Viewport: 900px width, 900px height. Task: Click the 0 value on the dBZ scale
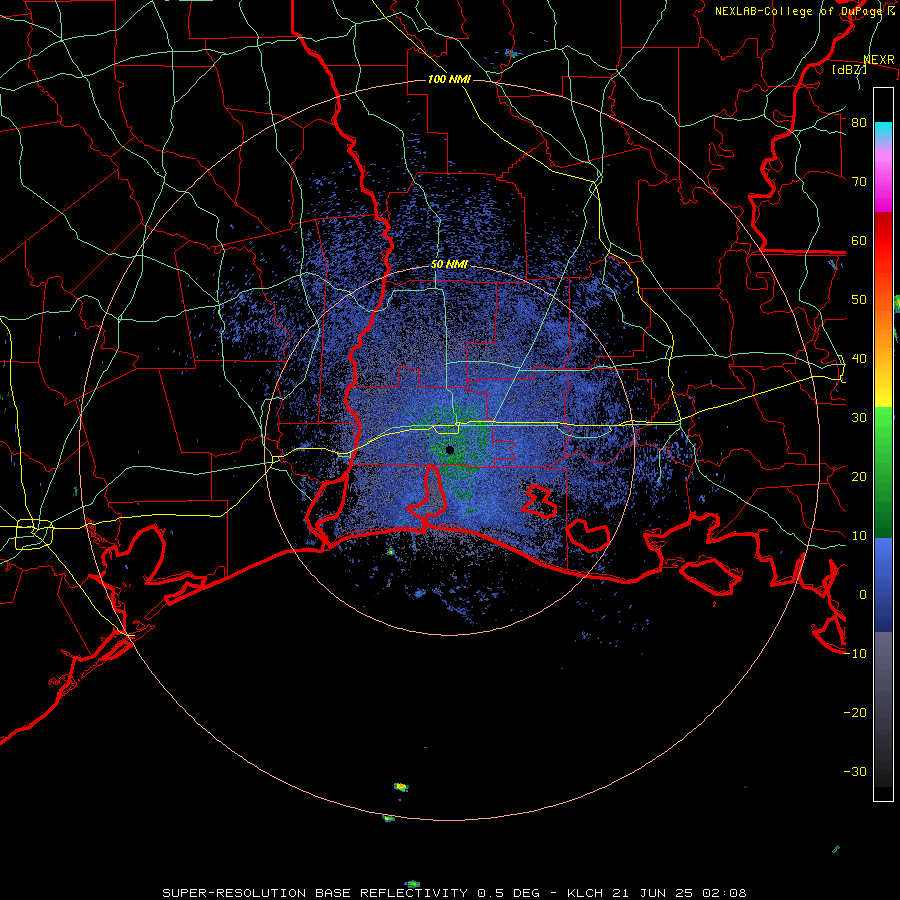point(863,595)
